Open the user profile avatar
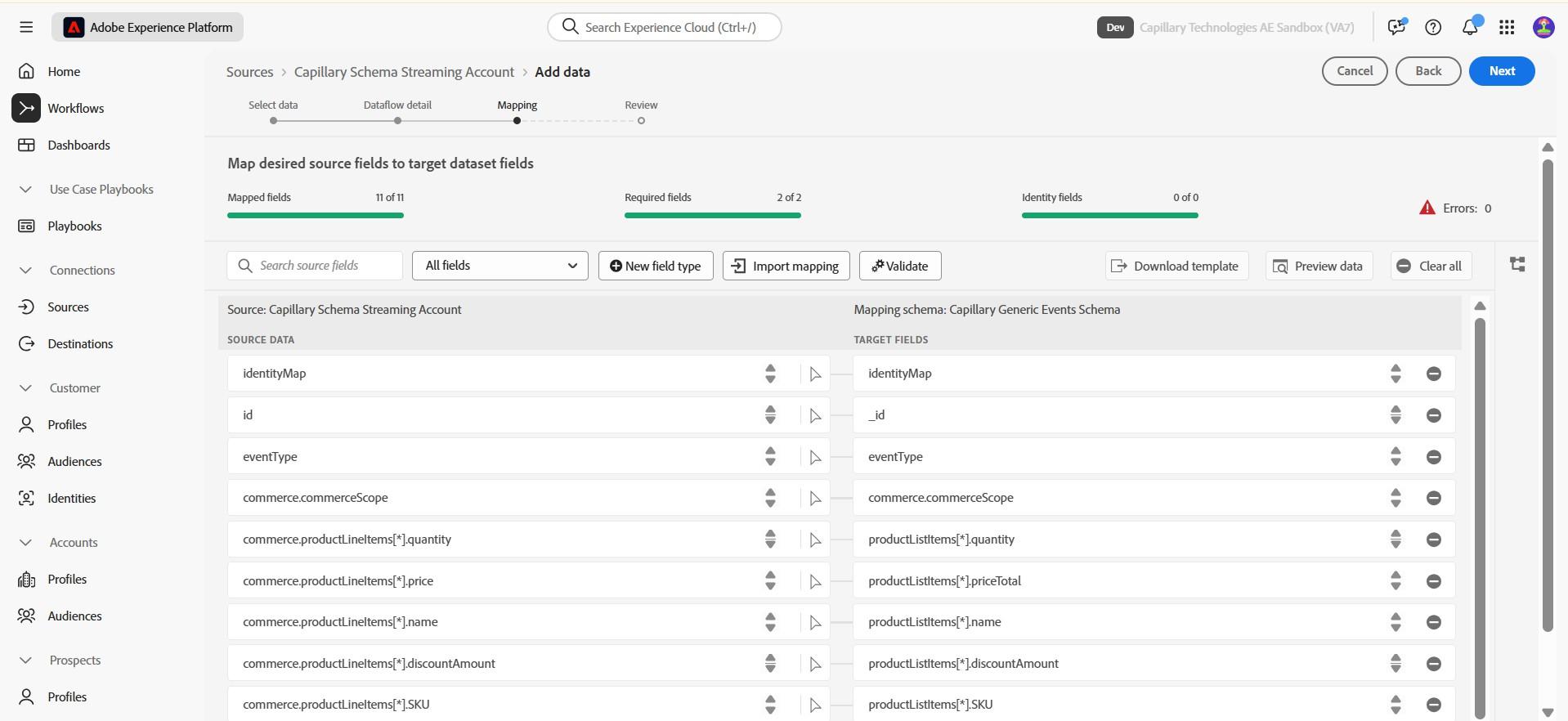 [1543, 27]
